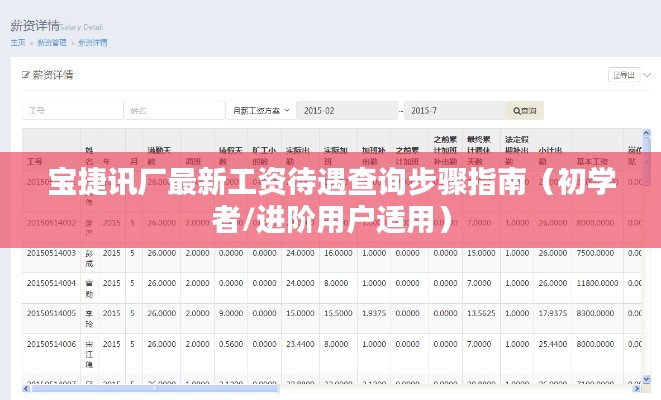Screen dimensions: 661x400
Task: Click the leave days value 9.0000
Action: tap(231, 313)
